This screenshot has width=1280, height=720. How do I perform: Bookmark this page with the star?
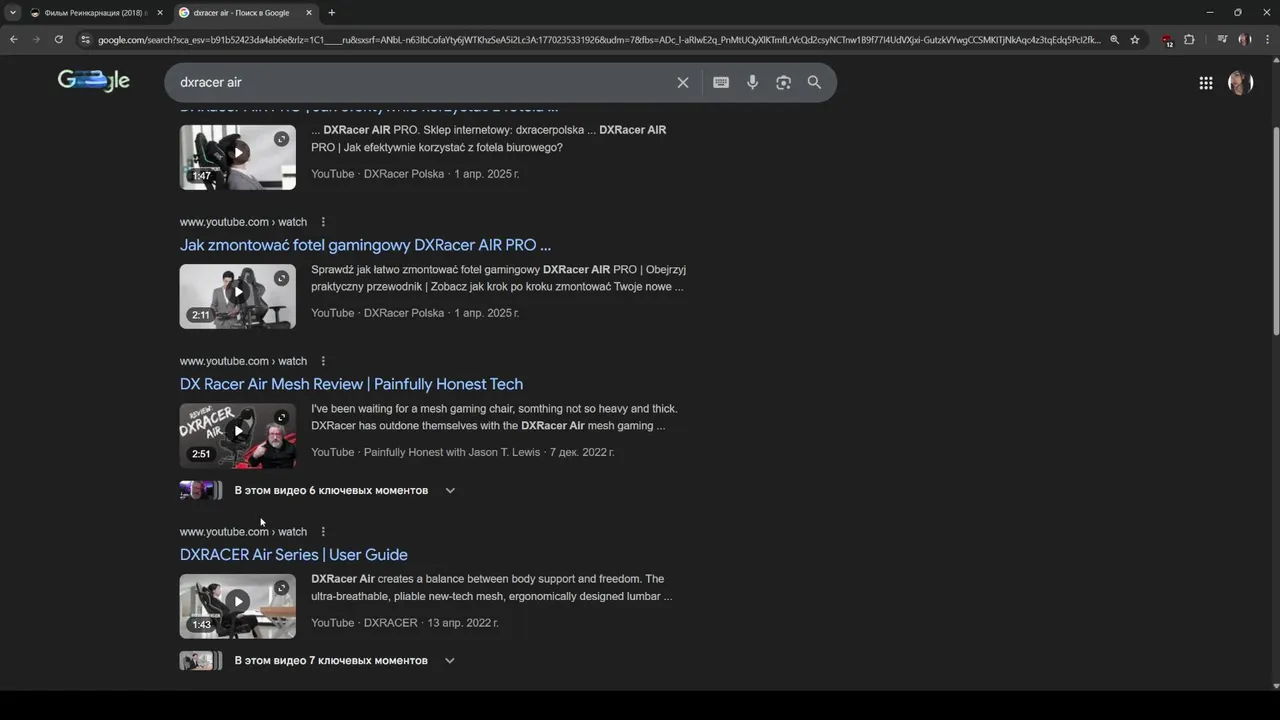coord(1135,40)
